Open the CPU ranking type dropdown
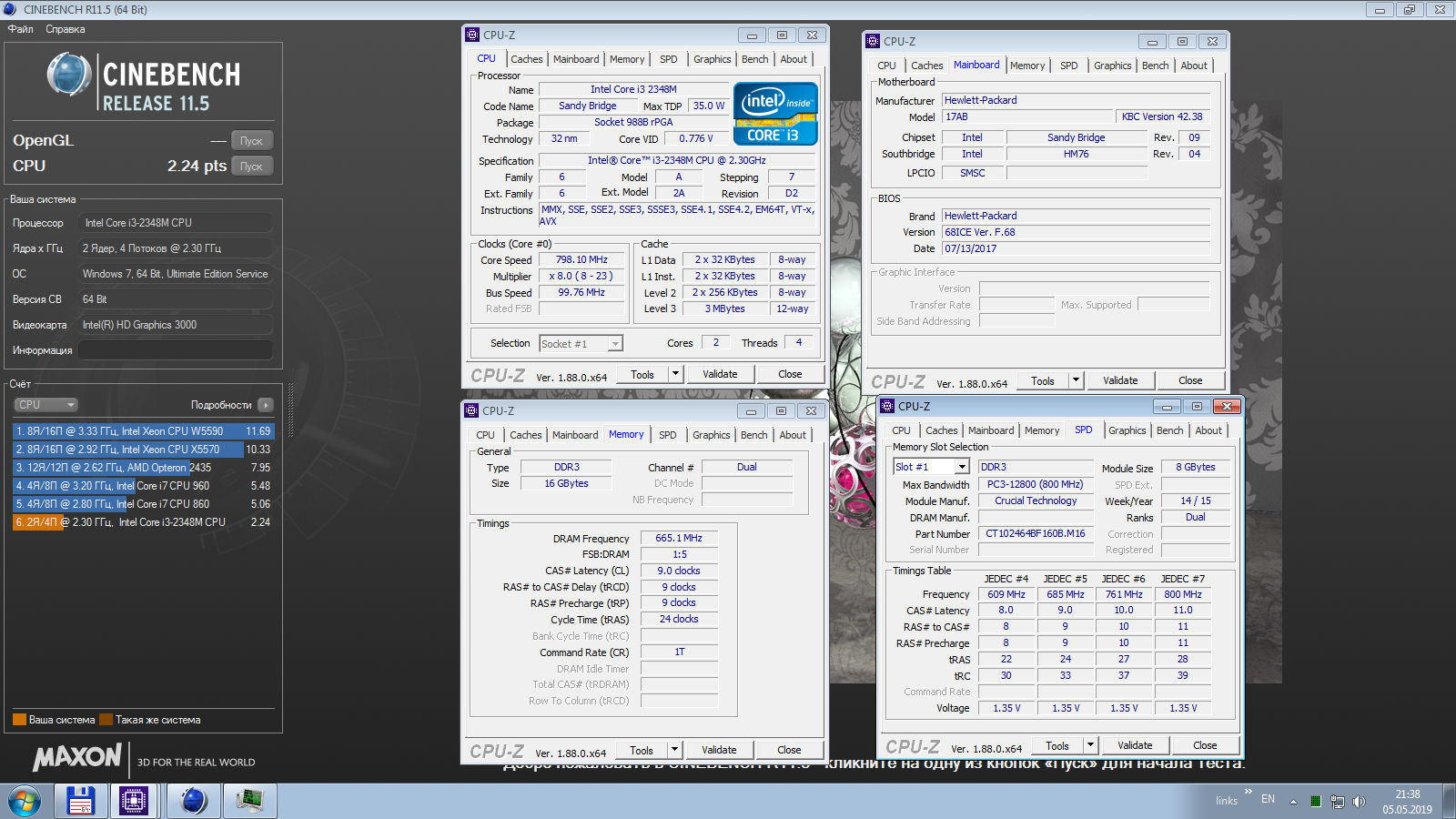This screenshot has width=1456, height=819. coord(45,405)
